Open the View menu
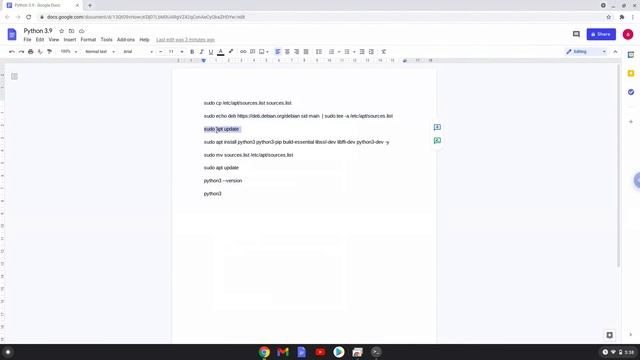Image resolution: width=640 pixels, height=360 pixels. click(x=53, y=40)
